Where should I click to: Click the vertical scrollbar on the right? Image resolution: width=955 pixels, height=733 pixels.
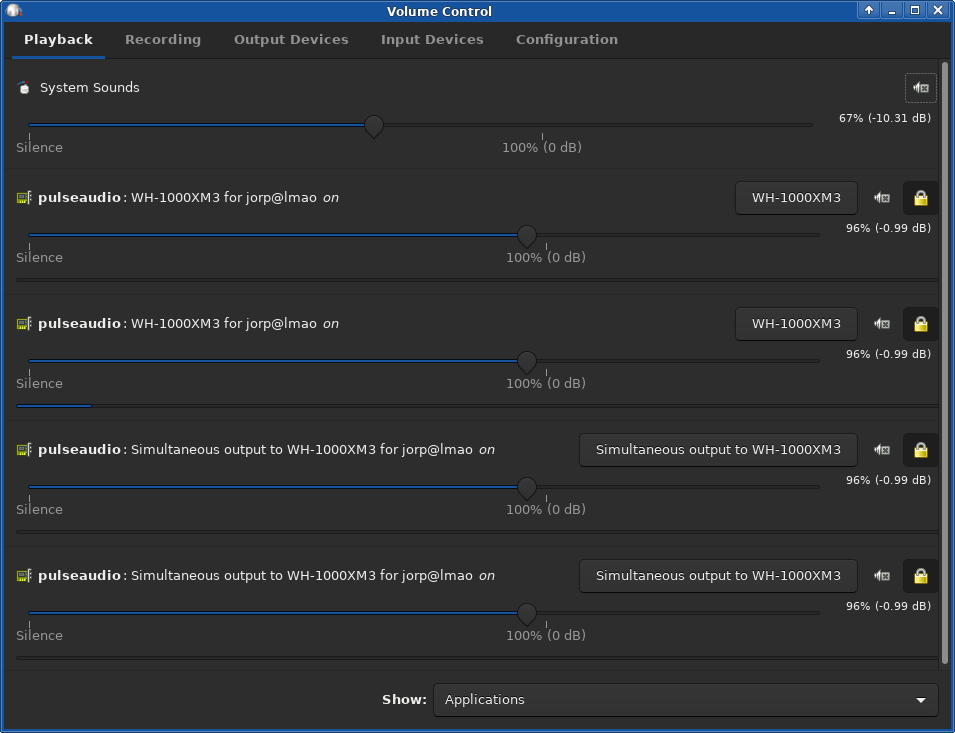945,360
